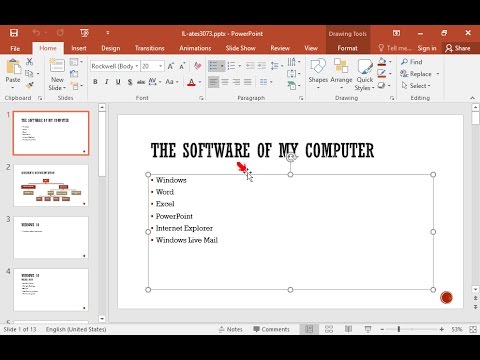
Task: Open Line Spacing dropdown
Action: [x=277, y=66]
